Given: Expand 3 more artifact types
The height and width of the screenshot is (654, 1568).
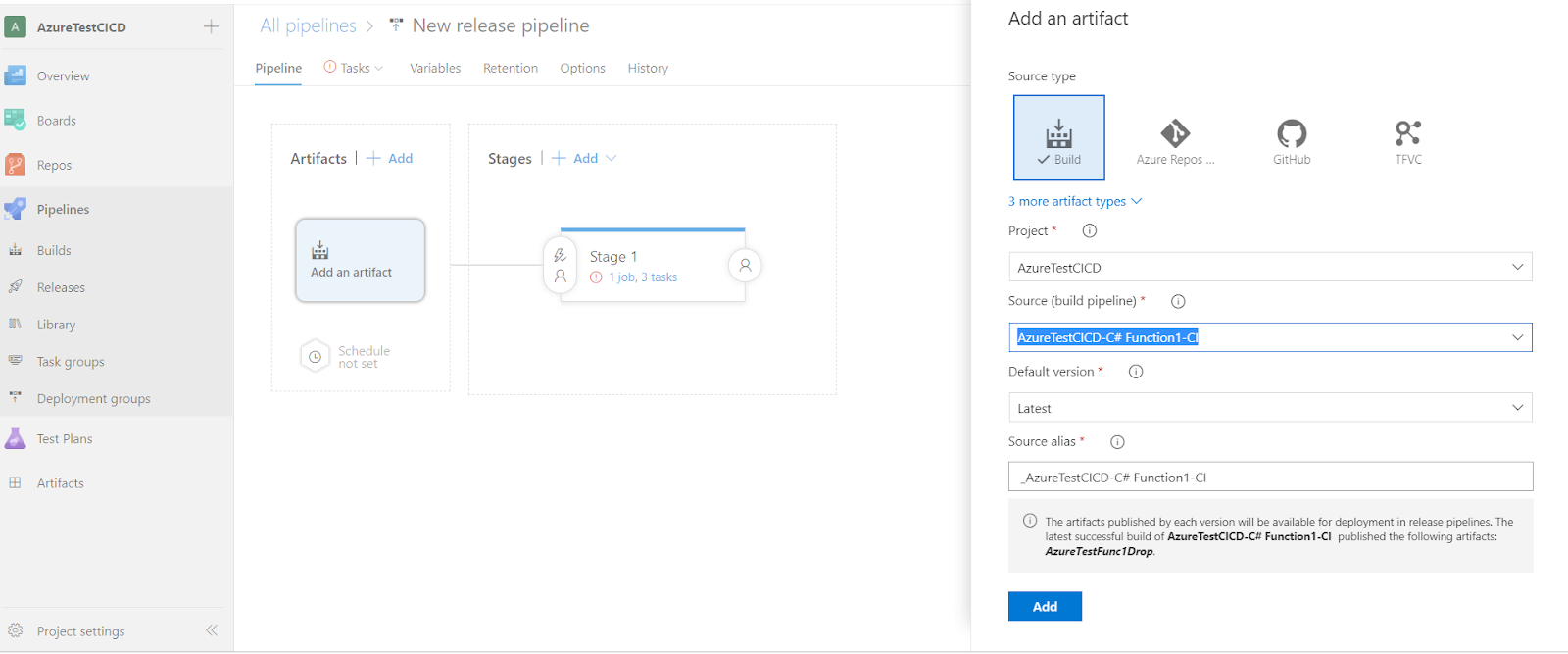Looking at the screenshot, I should coord(1074,201).
